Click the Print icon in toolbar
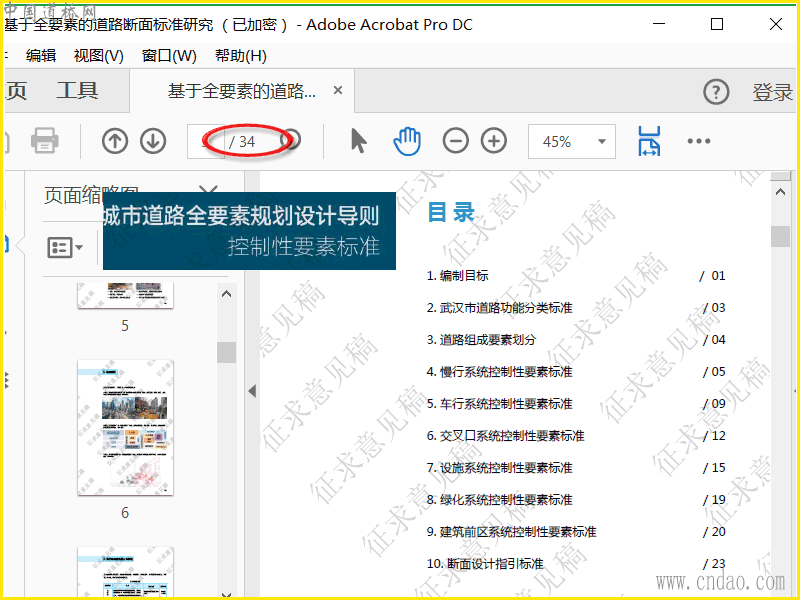800x600 pixels. click(x=44, y=141)
